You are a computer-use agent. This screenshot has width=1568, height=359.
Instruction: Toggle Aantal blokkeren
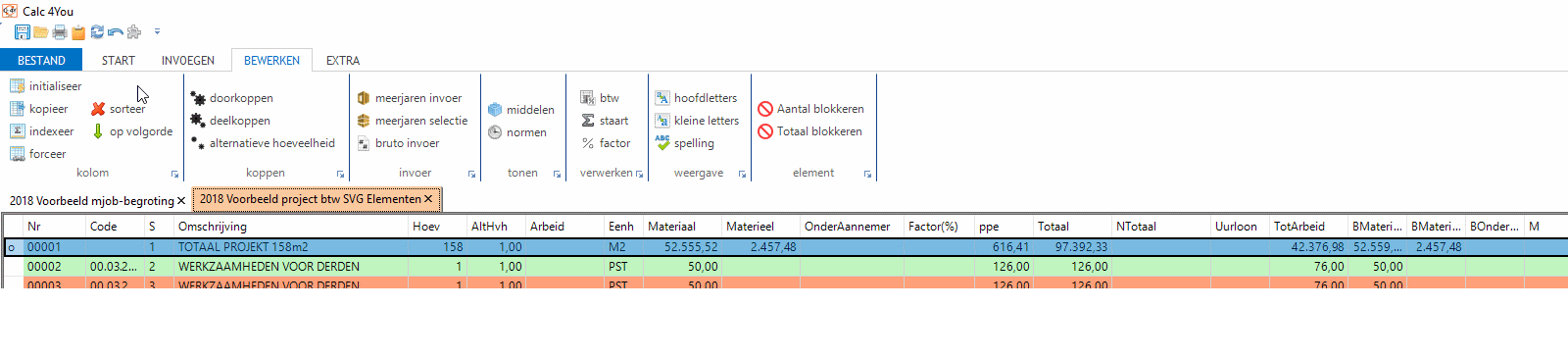tap(810, 109)
